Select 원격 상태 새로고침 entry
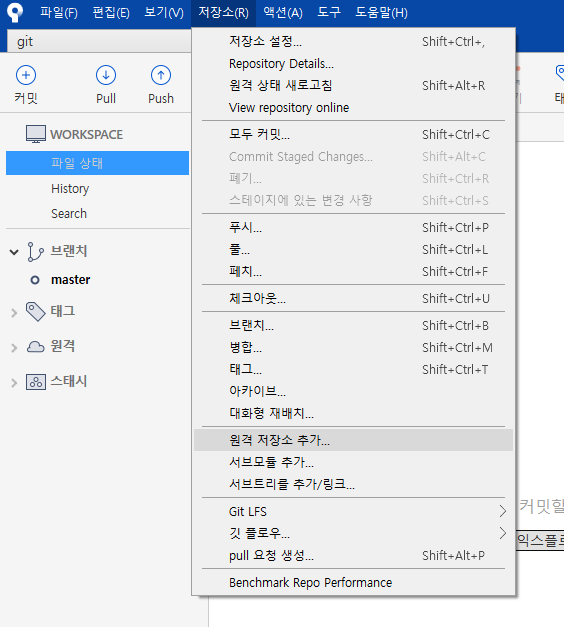 [x=354, y=85]
